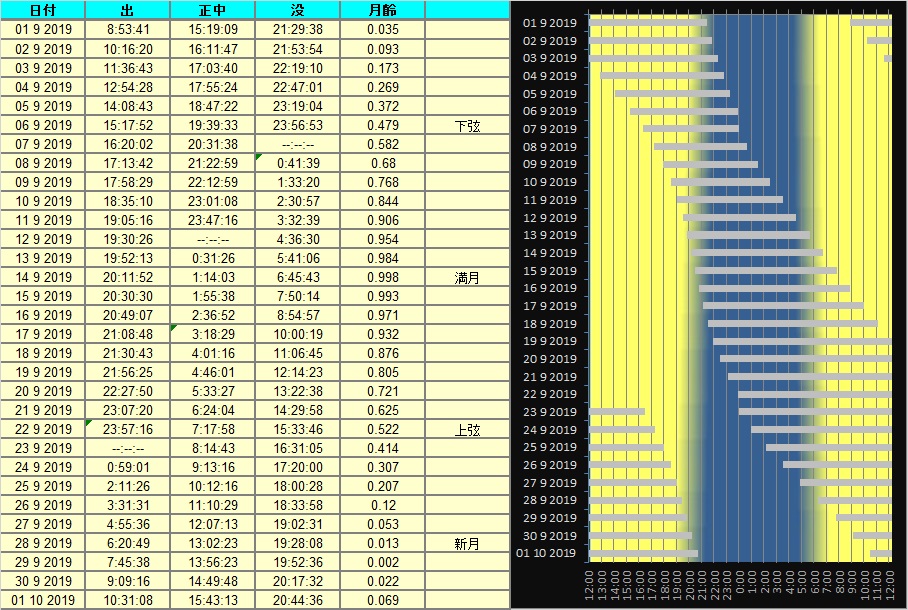Select the 満月 cell in the table
Screen dimensions: 908x610
click(467, 277)
